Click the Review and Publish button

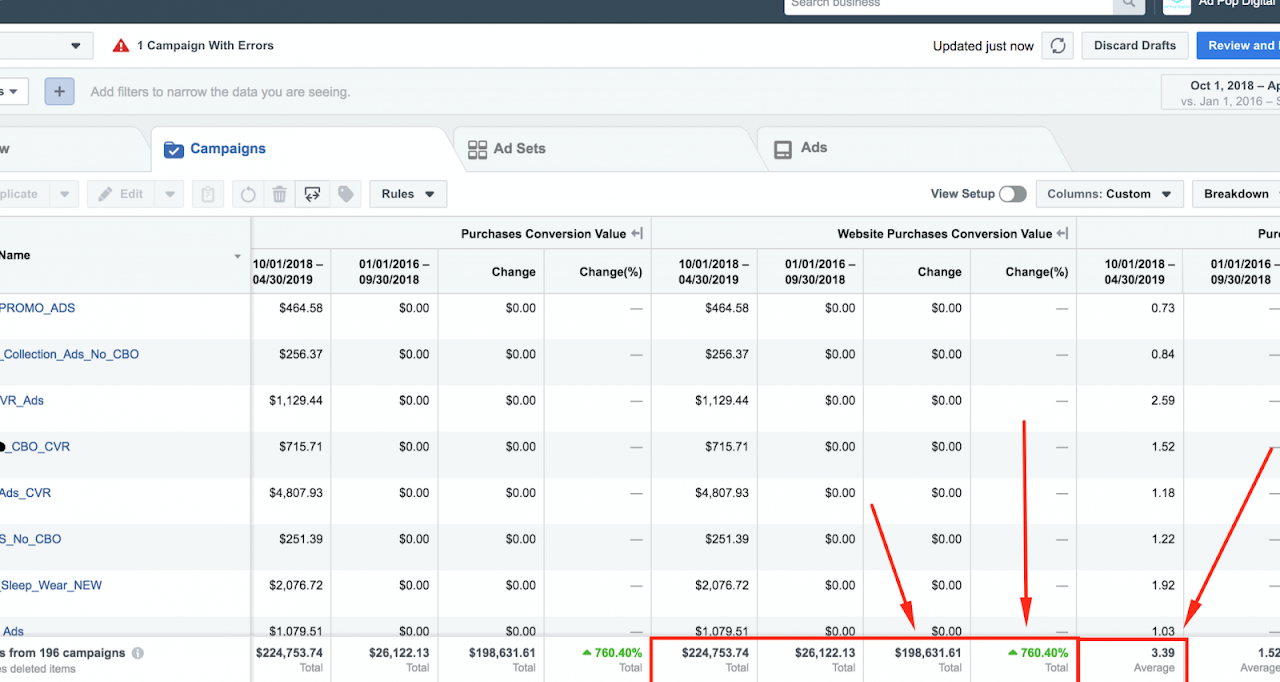point(1238,46)
